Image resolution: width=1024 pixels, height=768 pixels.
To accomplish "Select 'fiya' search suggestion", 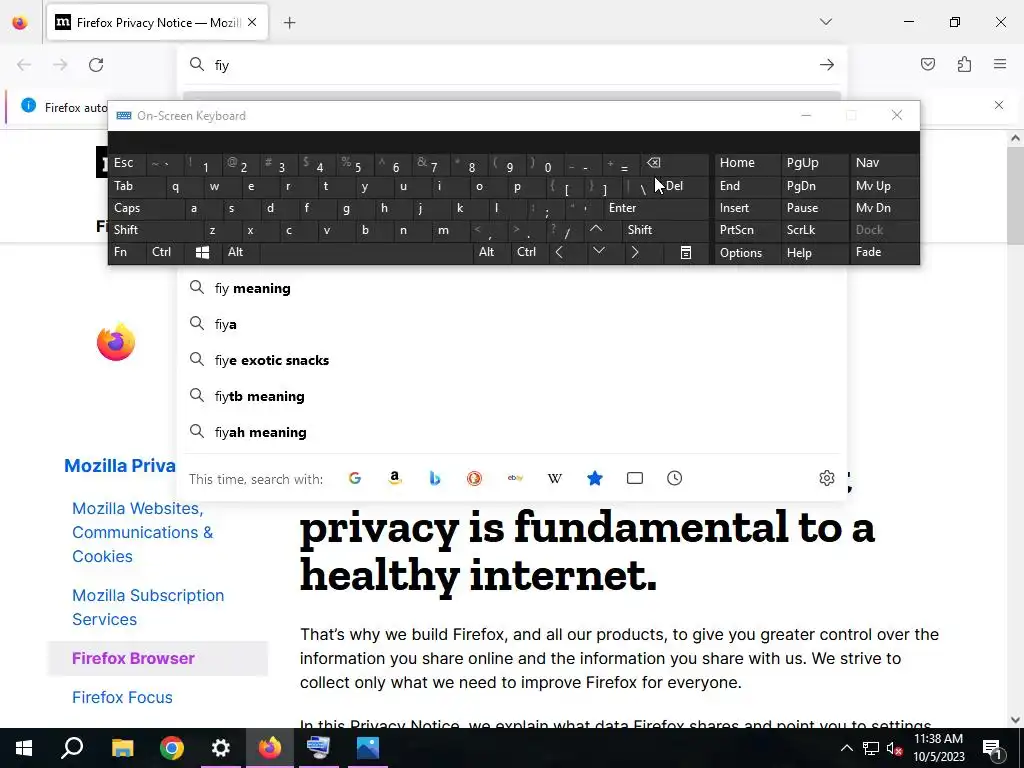I will (512, 324).
